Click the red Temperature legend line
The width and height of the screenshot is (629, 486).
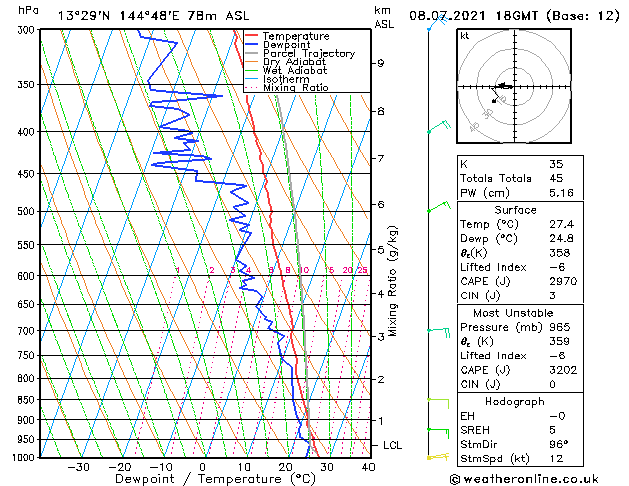(x=251, y=36)
